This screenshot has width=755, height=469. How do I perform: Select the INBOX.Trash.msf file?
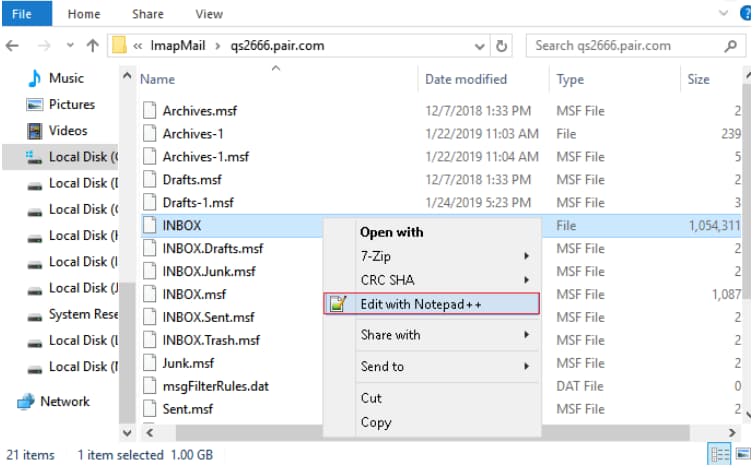(211, 340)
